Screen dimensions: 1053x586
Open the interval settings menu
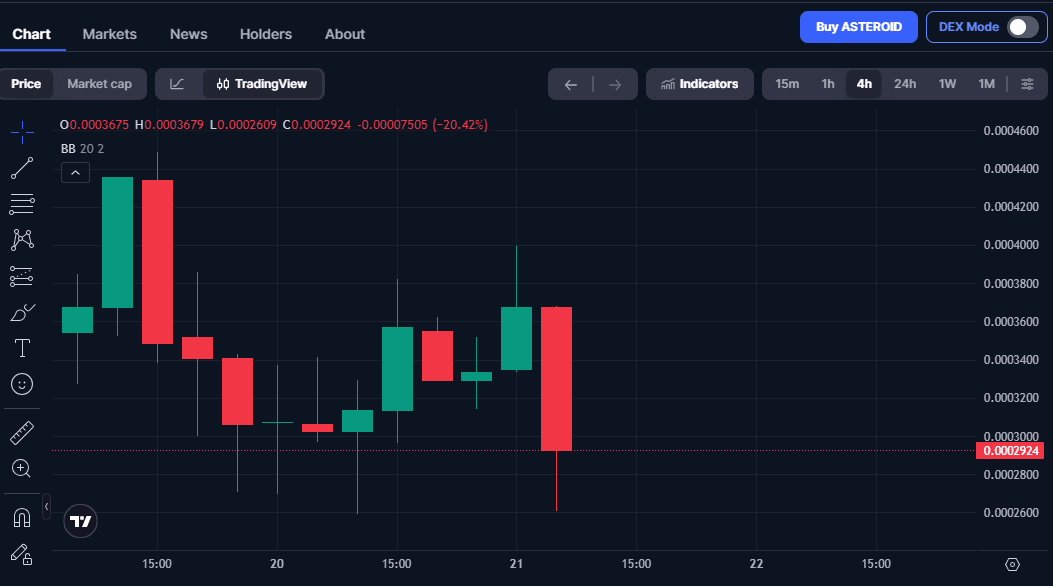[1026, 84]
